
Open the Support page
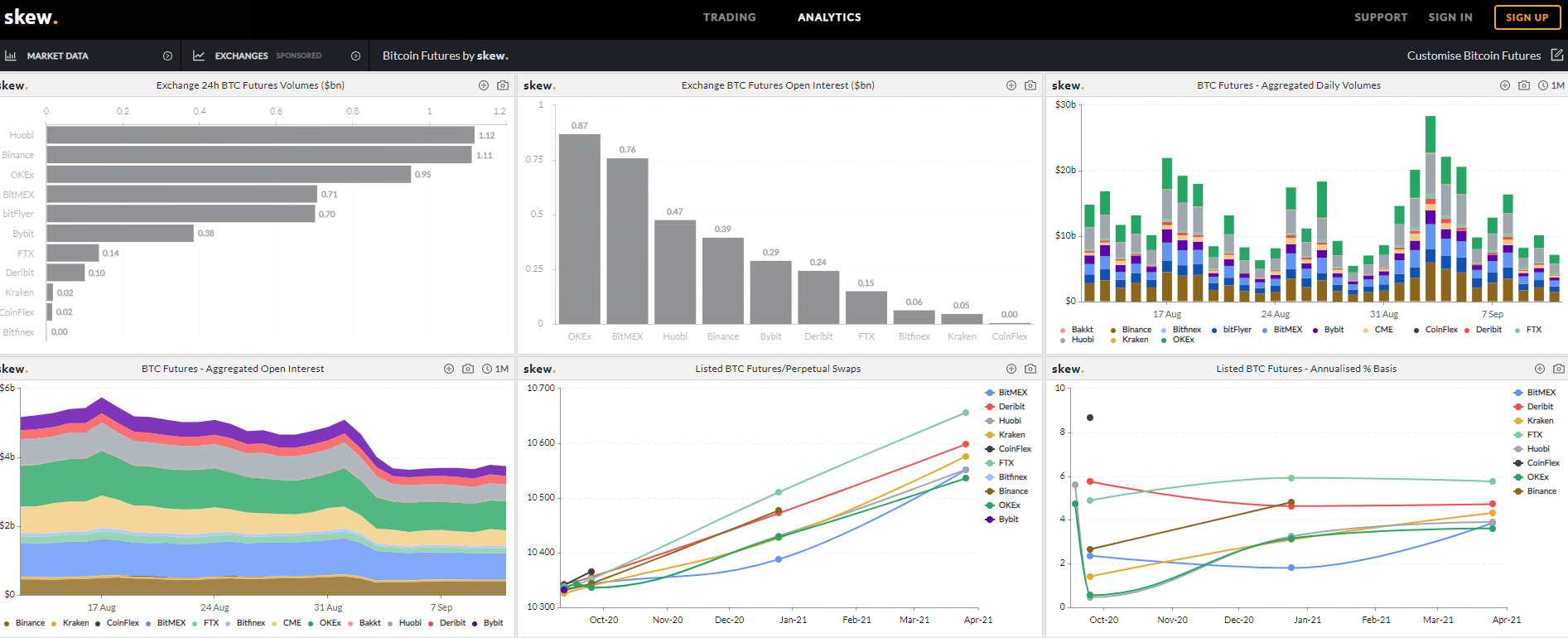pyautogui.click(x=1381, y=17)
